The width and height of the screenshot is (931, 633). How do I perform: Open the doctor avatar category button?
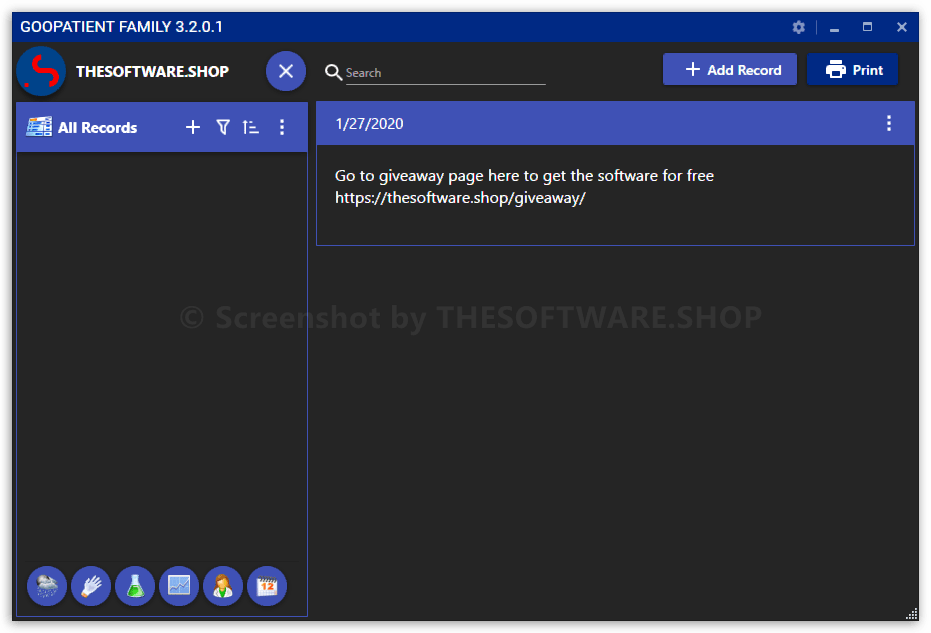(x=223, y=586)
